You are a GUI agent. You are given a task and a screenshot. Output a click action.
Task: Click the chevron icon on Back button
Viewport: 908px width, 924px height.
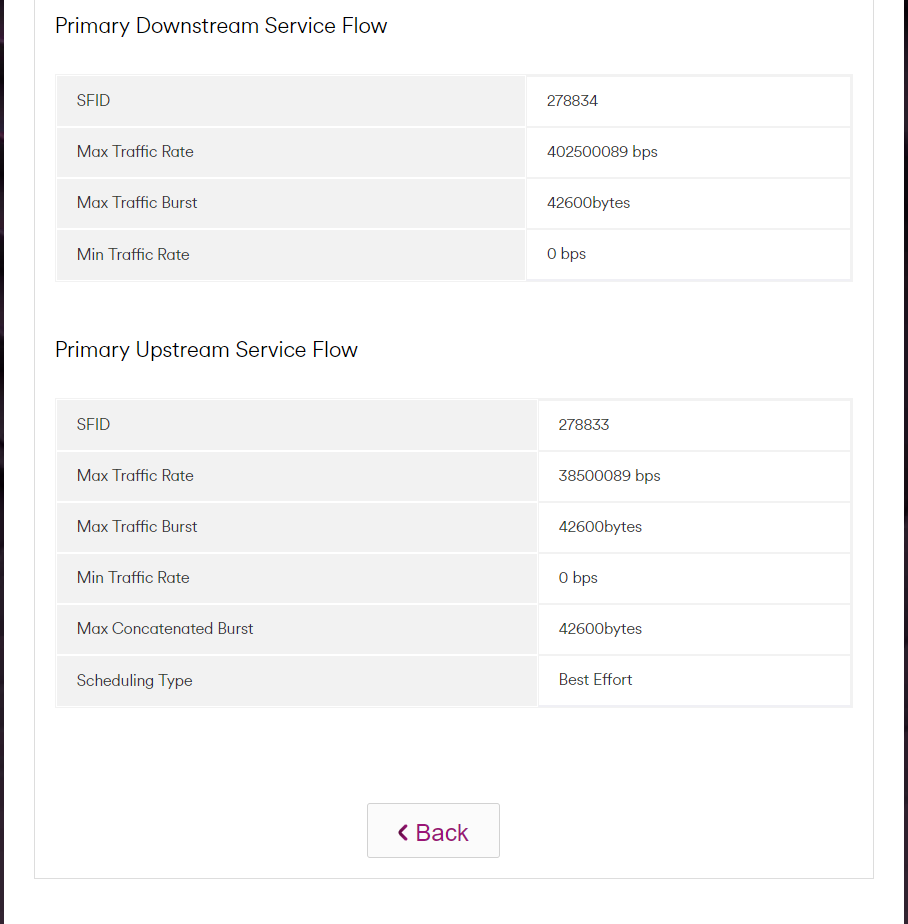click(403, 832)
